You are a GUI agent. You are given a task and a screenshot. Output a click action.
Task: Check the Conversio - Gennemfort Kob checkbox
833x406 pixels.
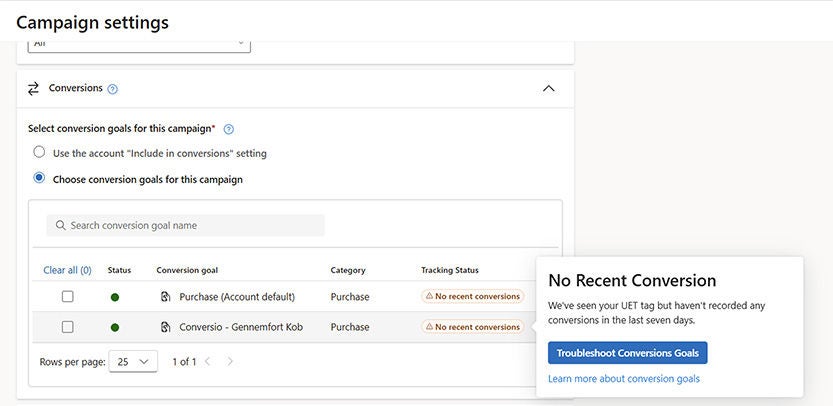coord(67,327)
